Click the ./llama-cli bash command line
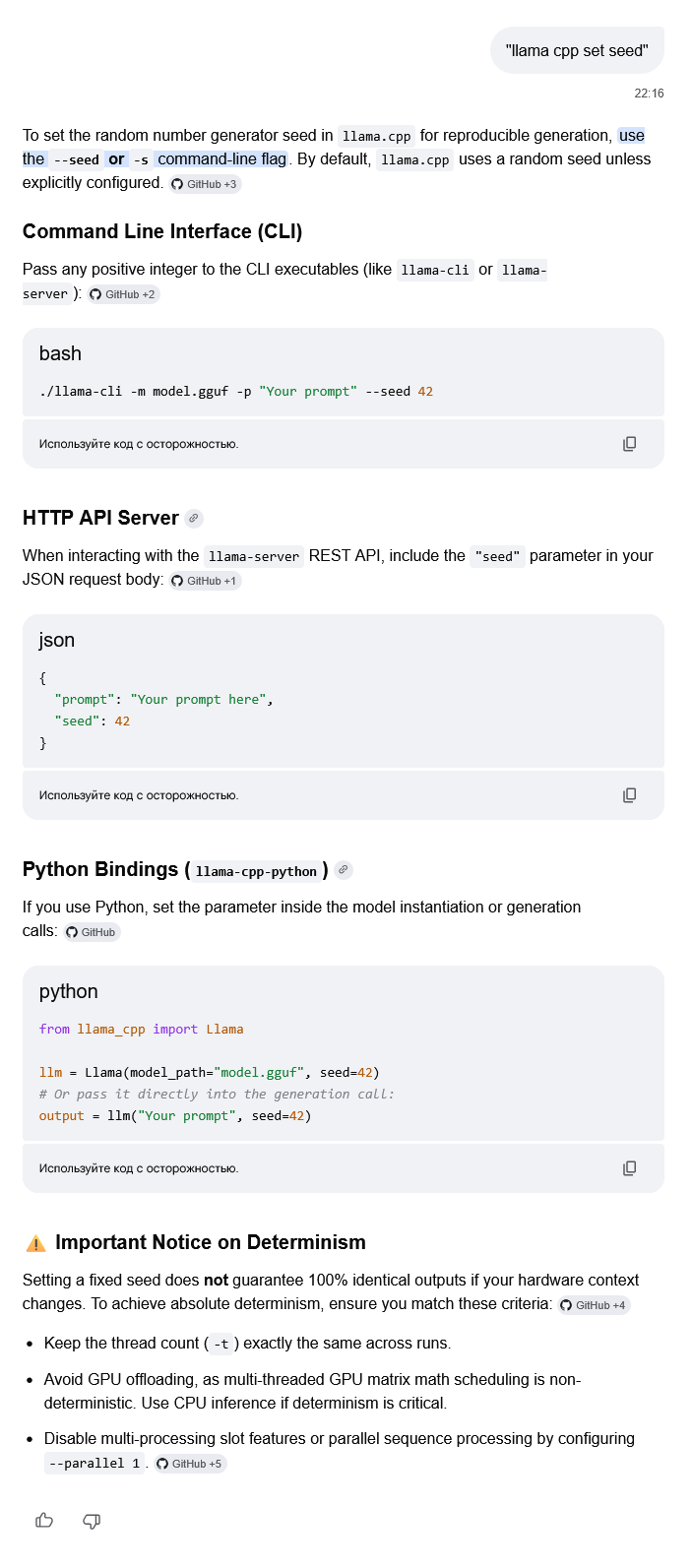Image resolution: width=692 pixels, height=1568 pixels. pos(236,392)
